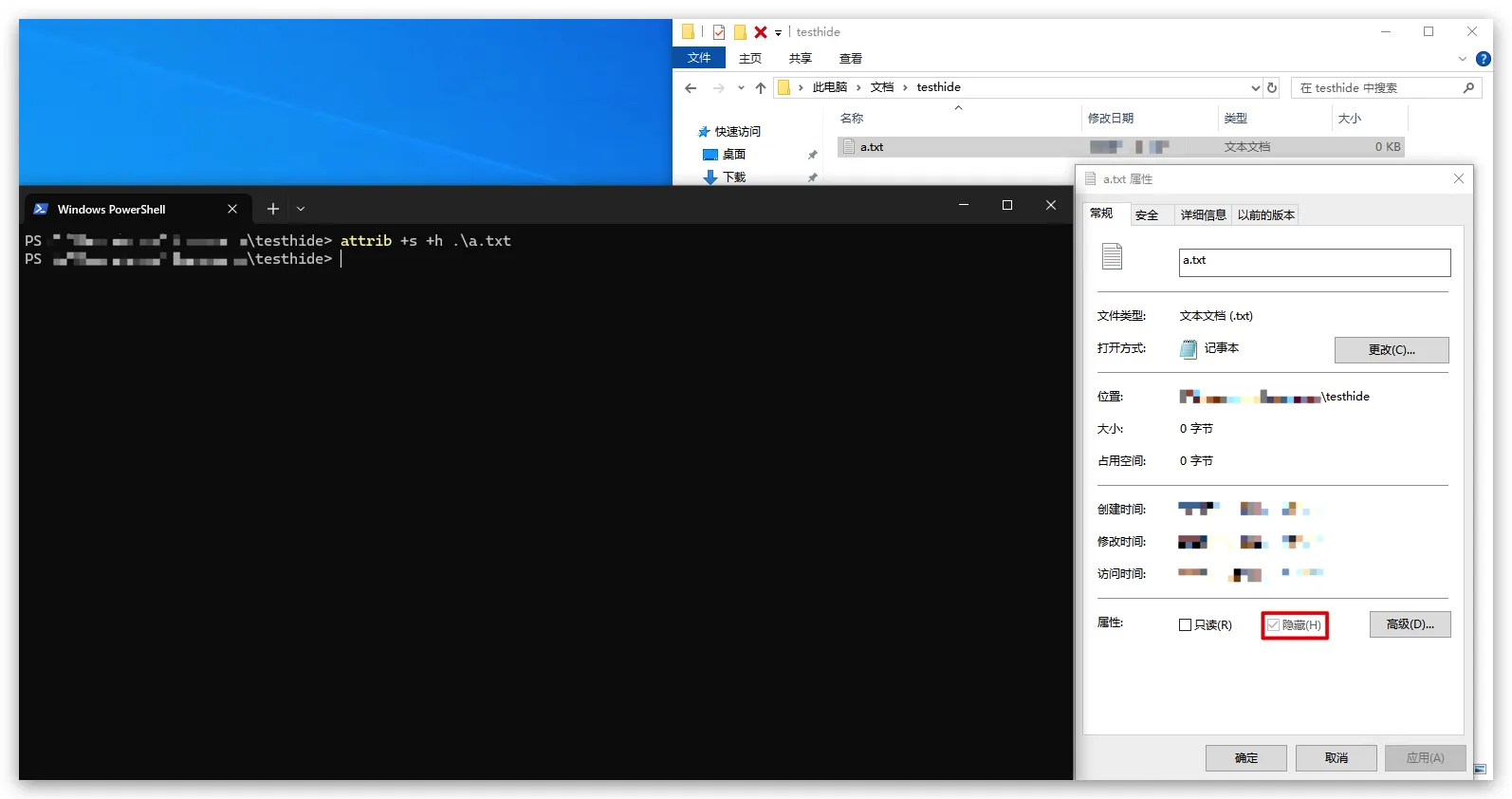The image size is (1512, 799).
Task: Refresh the testhide folder view
Action: click(x=1272, y=87)
